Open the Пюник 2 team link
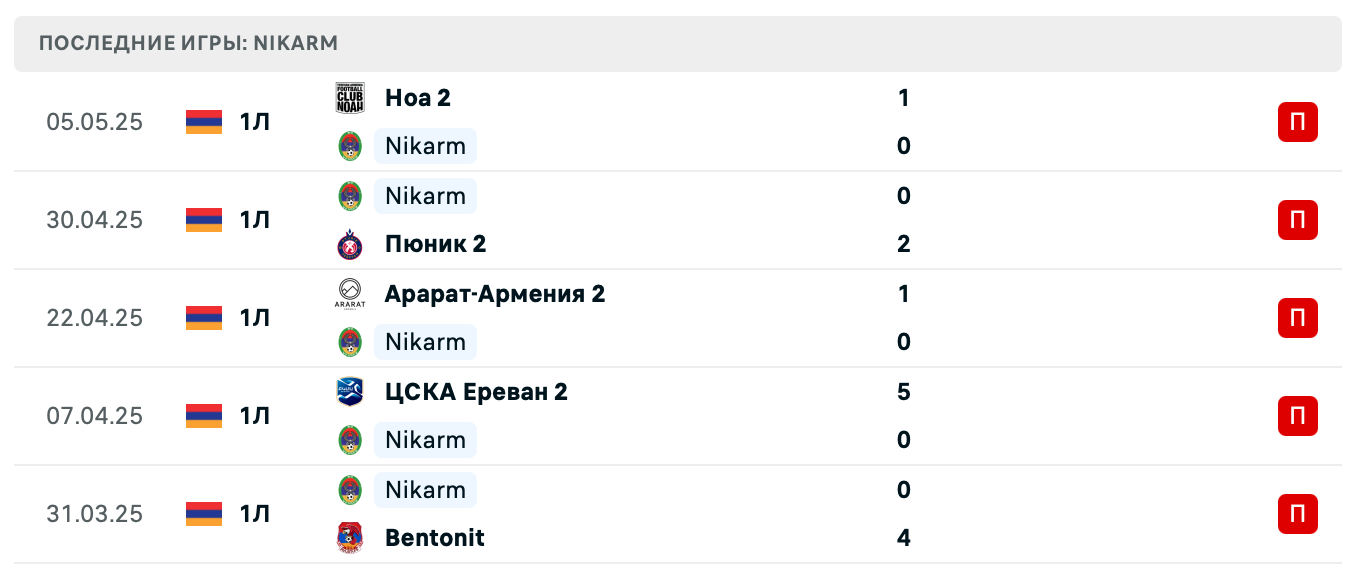The image size is (1356, 578). 435,244
